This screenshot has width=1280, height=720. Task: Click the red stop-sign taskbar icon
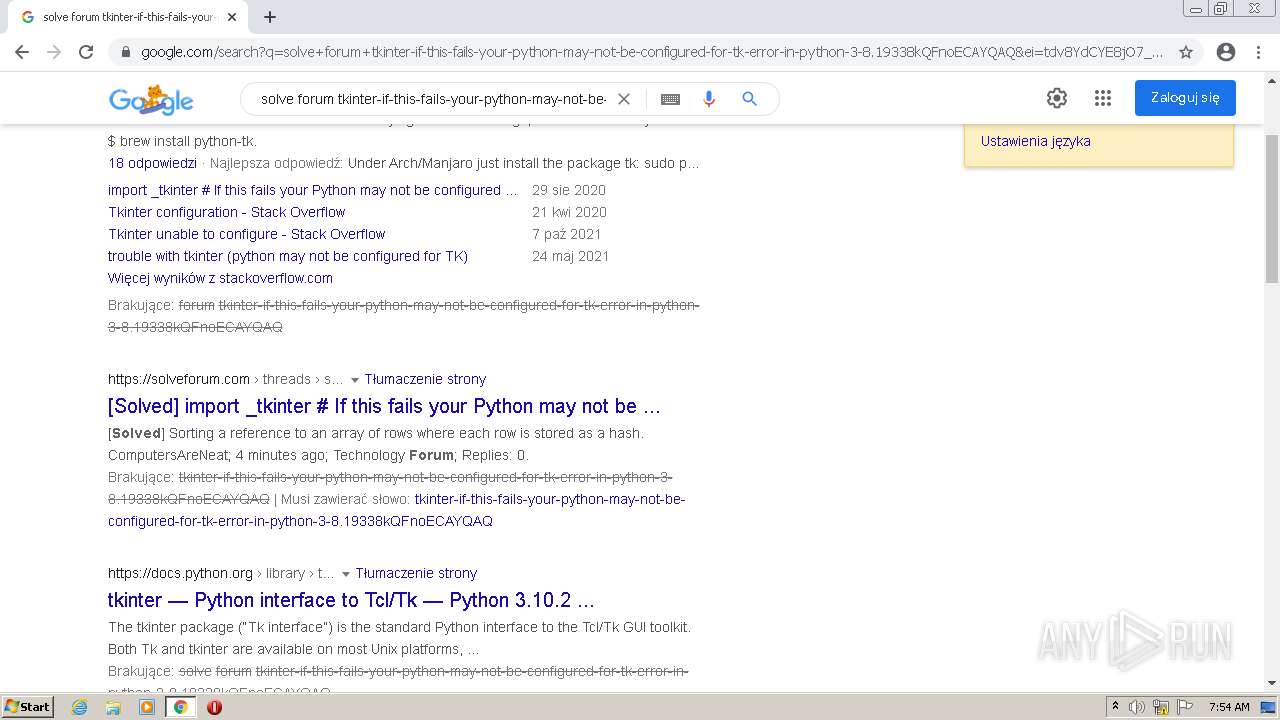[x=214, y=707]
